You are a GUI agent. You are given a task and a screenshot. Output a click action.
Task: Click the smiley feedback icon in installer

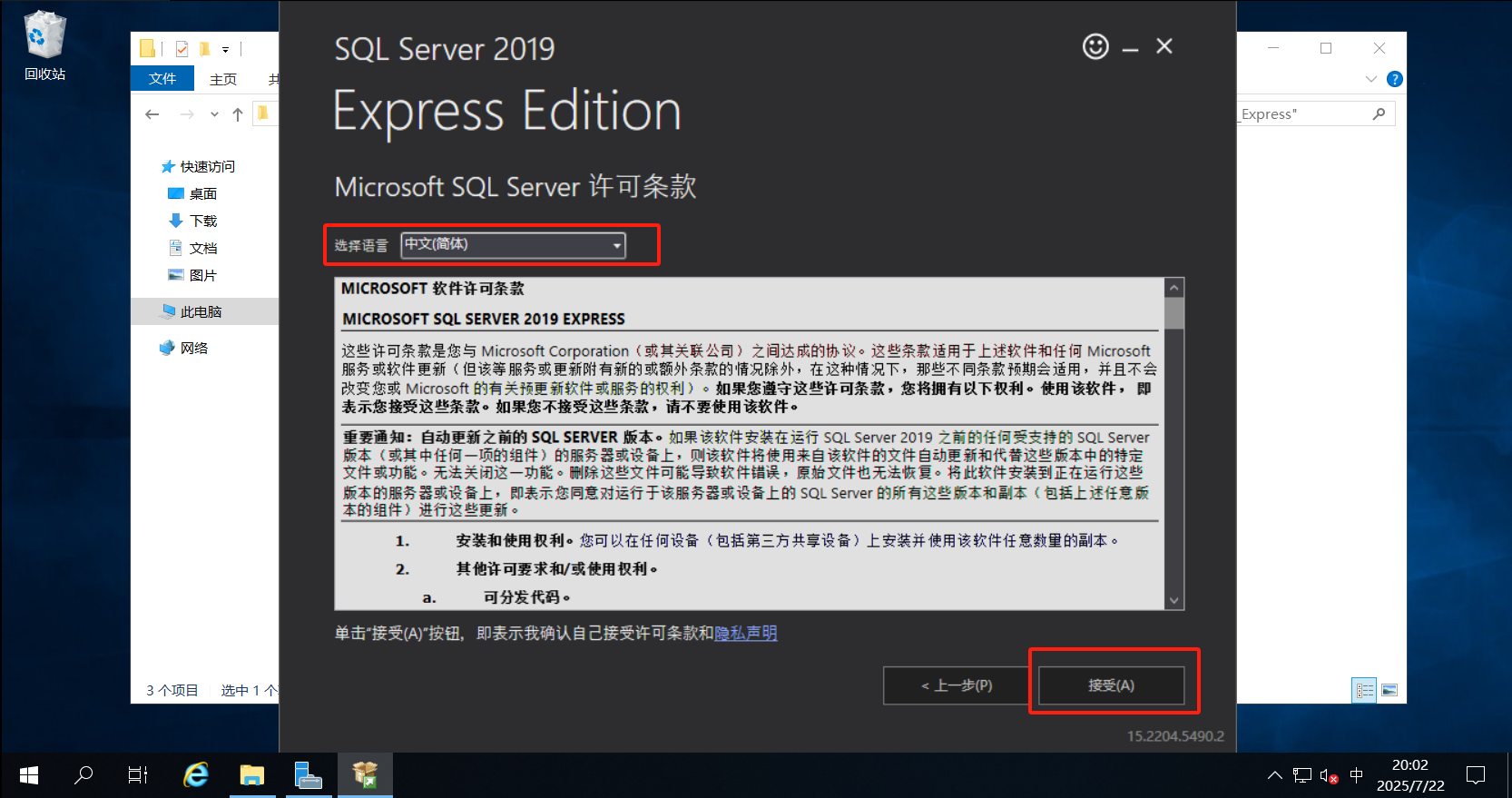pyautogui.click(x=1095, y=46)
